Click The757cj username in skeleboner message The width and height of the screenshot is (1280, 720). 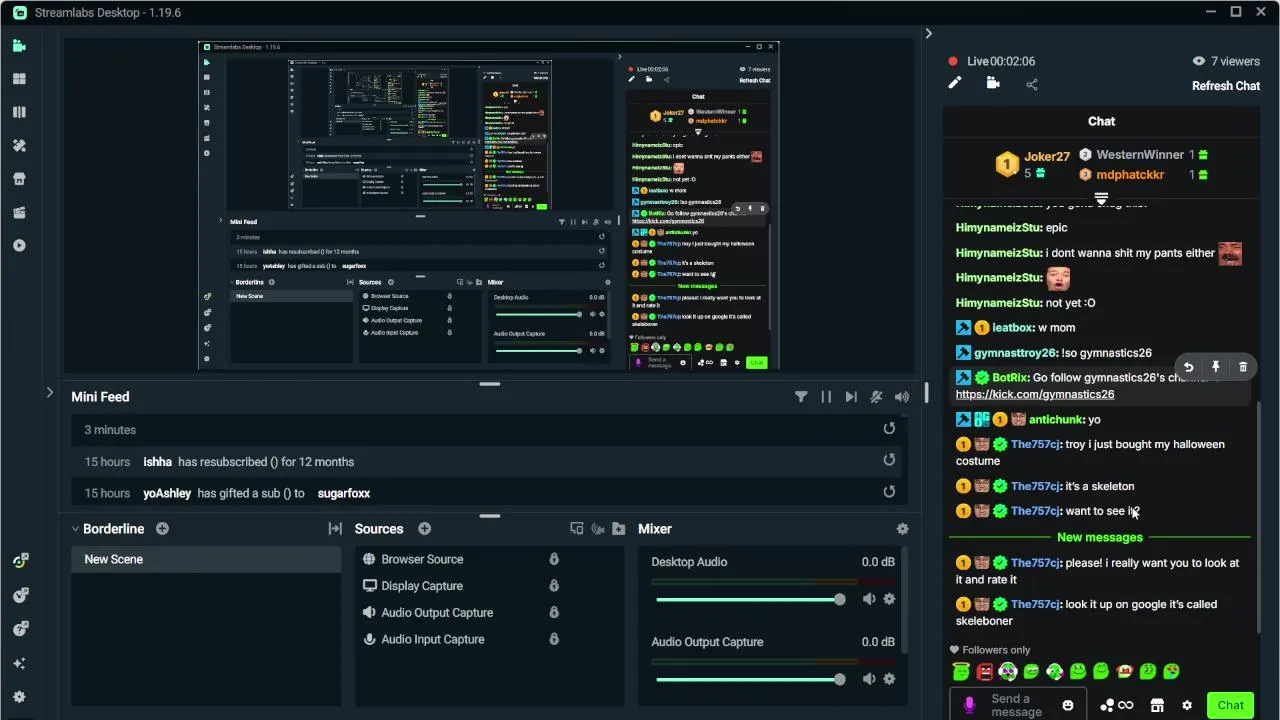[1035, 604]
